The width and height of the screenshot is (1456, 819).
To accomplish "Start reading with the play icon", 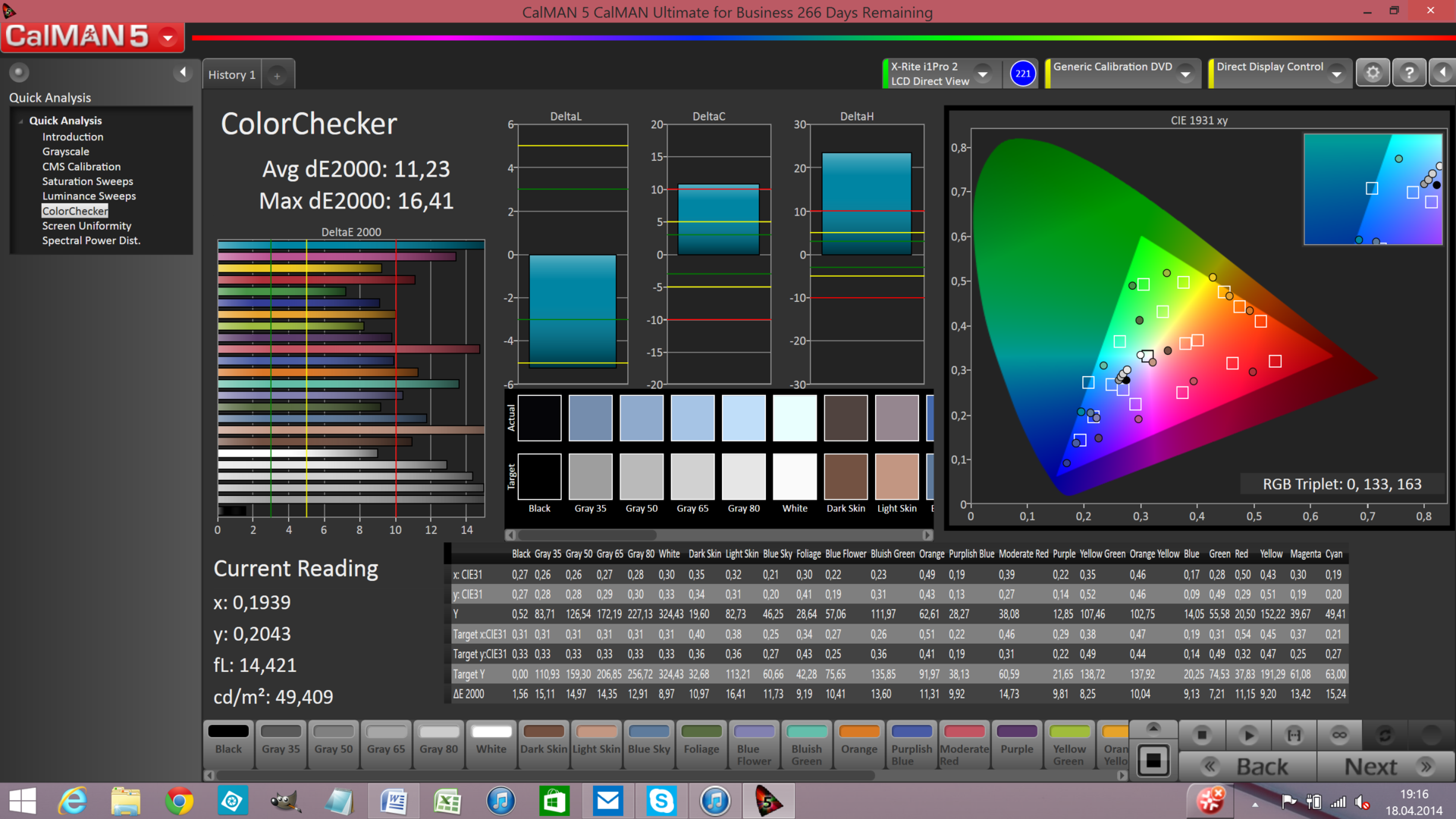I will coord(1248,735).
